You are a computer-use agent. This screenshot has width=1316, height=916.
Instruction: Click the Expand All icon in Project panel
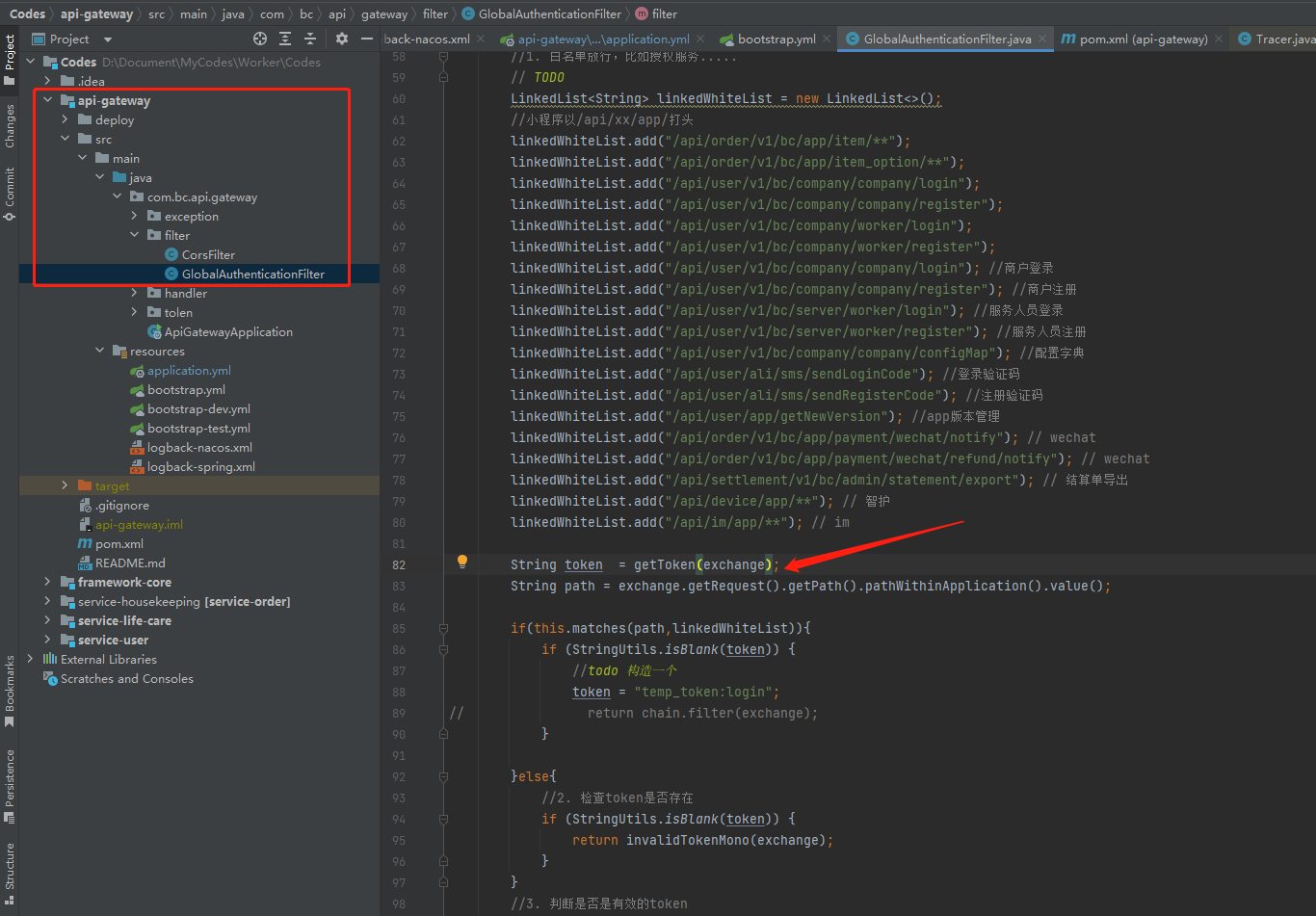coord(285,39)
